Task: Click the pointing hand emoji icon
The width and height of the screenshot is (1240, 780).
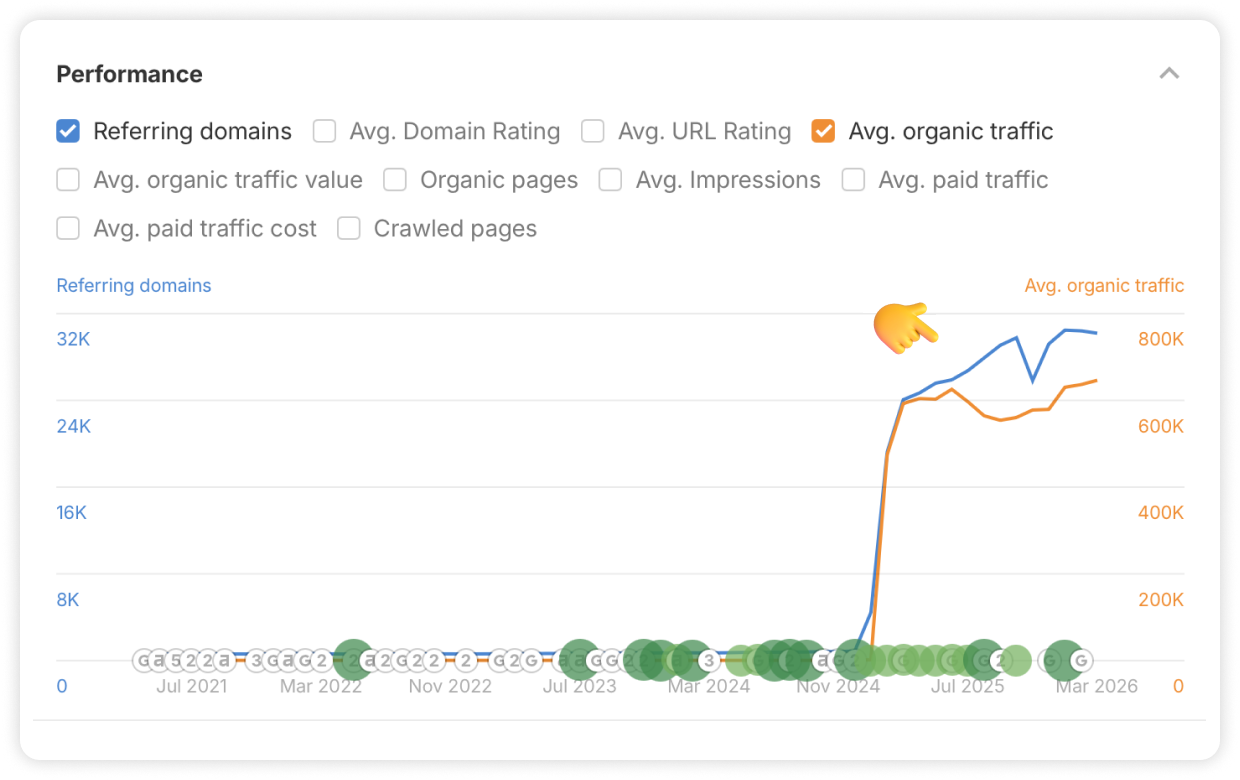Action: [x=904, y=328]
